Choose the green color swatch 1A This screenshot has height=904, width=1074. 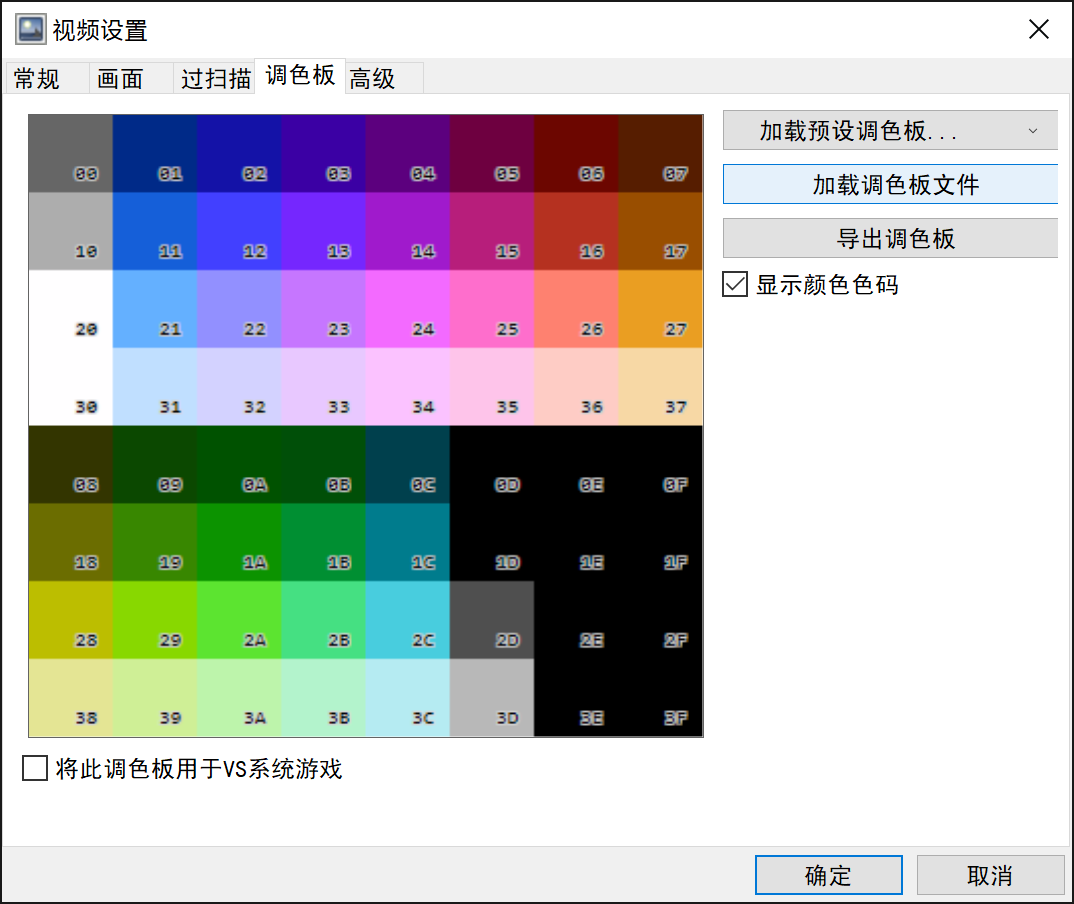pos(239,542)
